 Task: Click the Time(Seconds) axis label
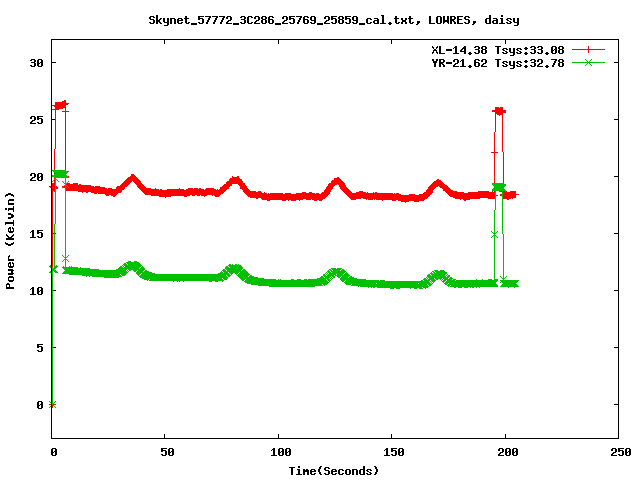[333, 471]
